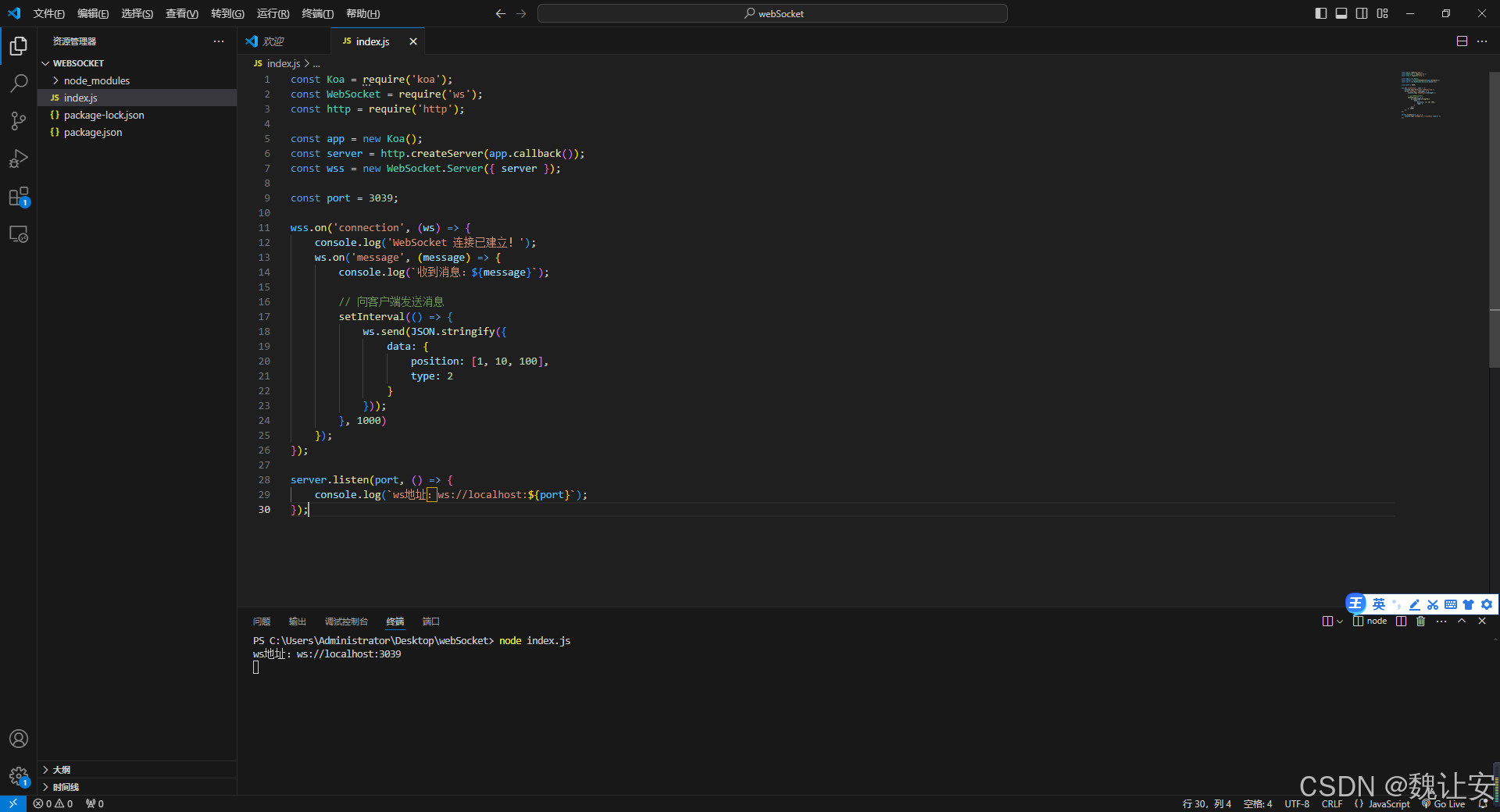Open the Extensions view
1500x812 pixels.
click(18, 197)
